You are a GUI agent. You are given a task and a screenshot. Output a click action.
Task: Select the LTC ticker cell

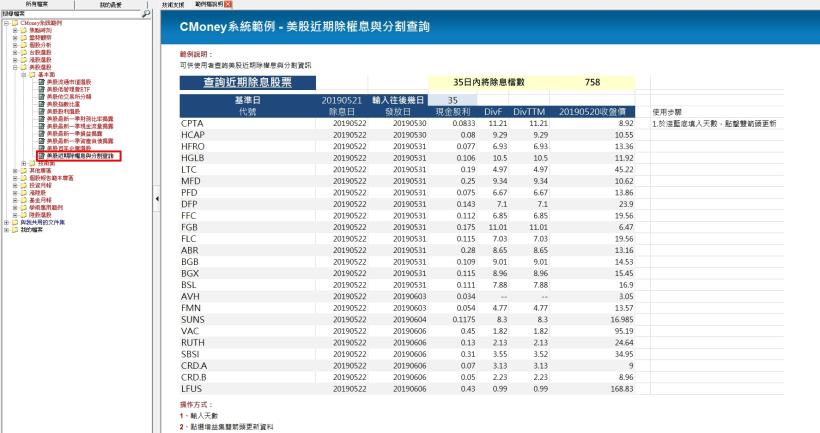(247, 169)
